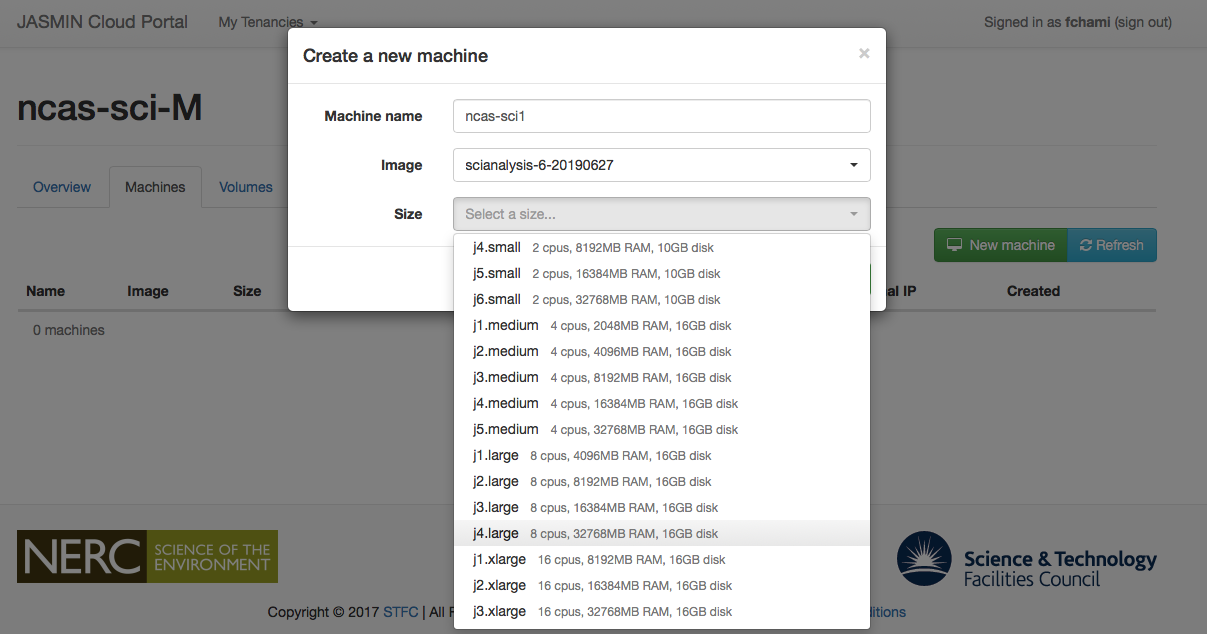Switch to the Overview tab
Viewport: 1207px width, 634px height.
[x=61, y=187]
